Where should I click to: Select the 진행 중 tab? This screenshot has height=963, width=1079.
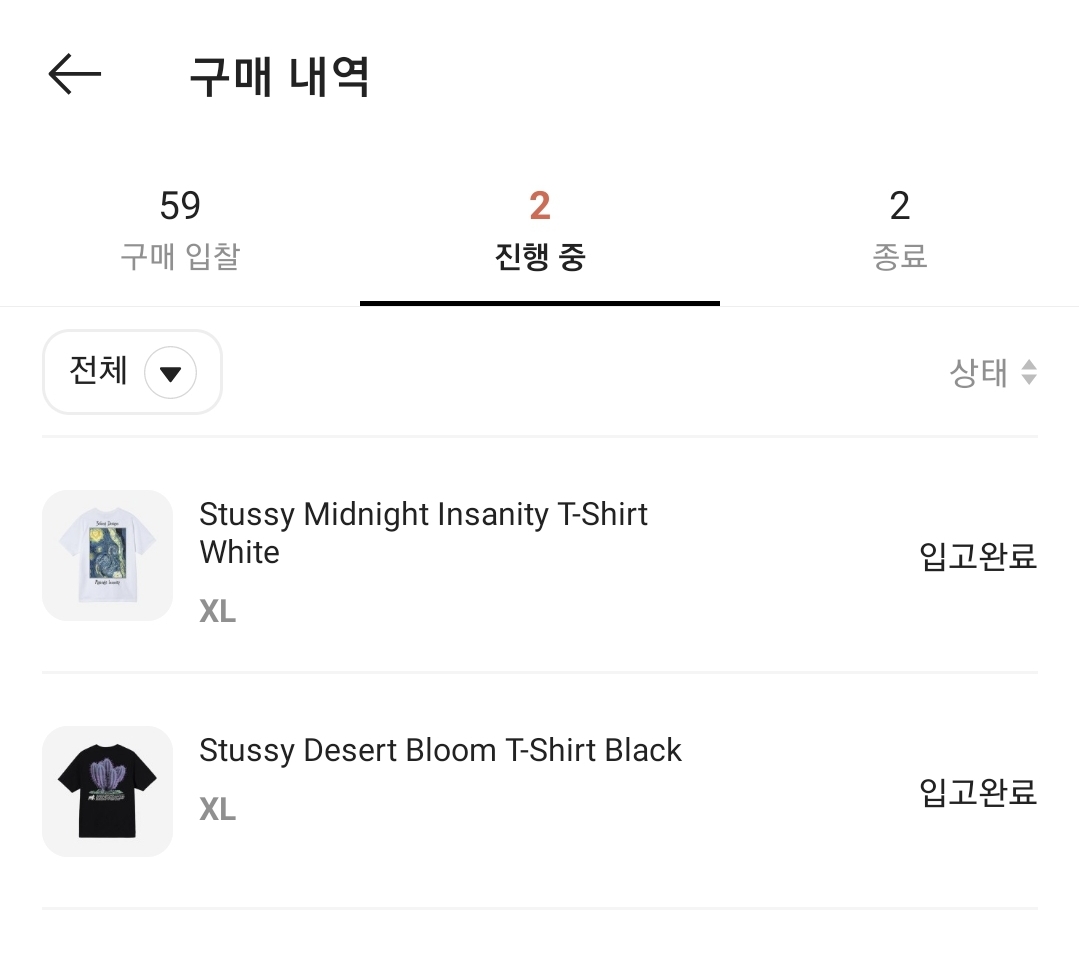click(x=540, y=230)
